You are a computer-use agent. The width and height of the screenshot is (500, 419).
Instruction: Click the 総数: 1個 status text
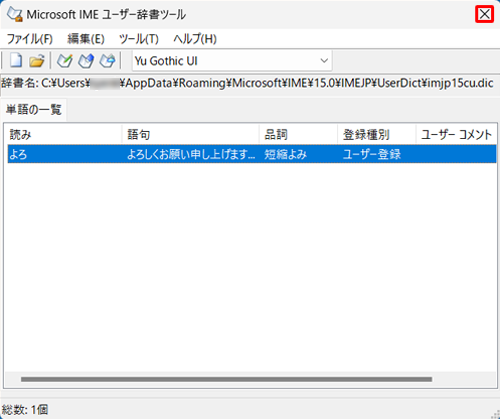point(25,410)
